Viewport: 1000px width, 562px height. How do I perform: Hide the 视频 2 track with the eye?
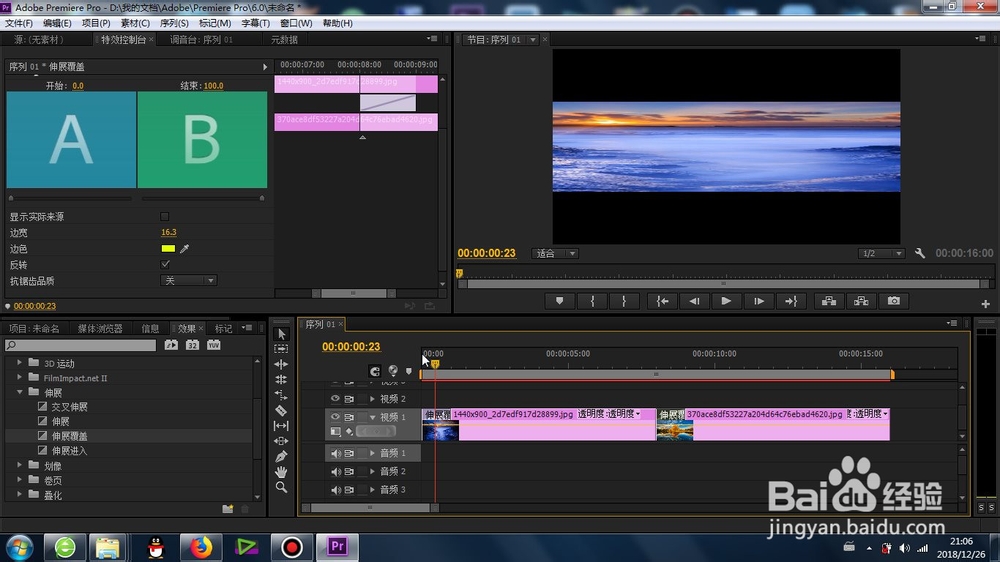pyautogui.click(x=335, y=399)
